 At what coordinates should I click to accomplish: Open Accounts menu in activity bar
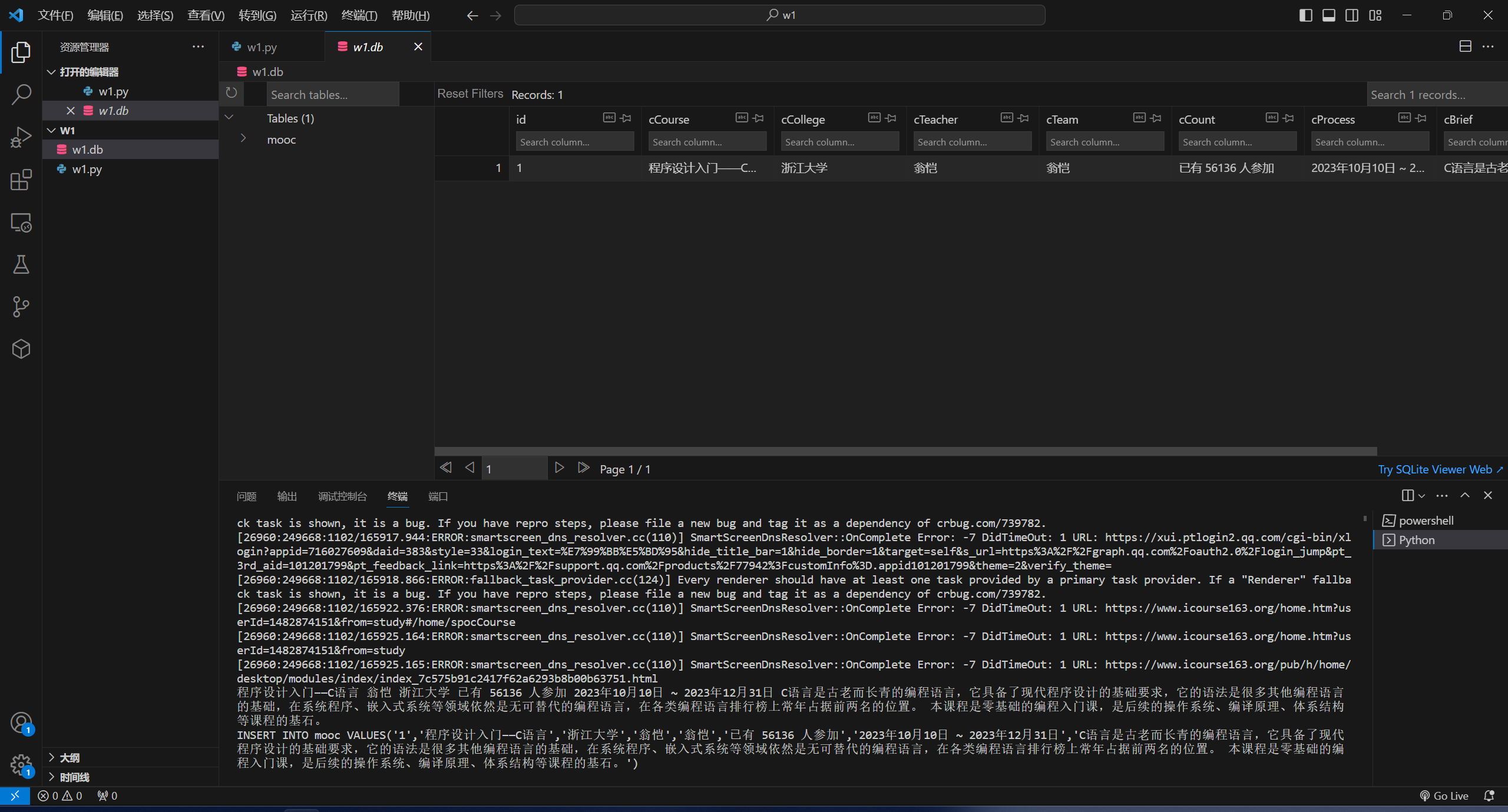point(21,722)
